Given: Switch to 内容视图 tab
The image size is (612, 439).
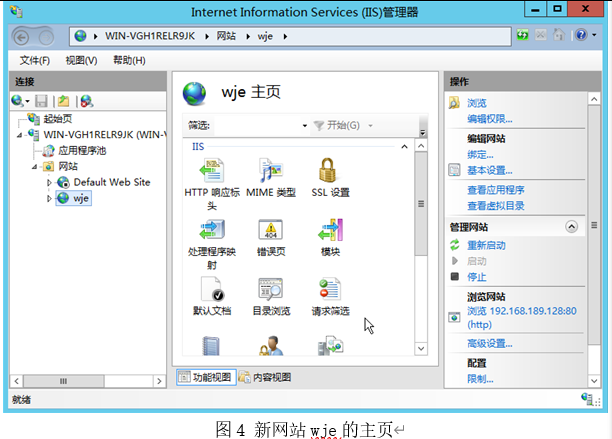Looking at the screenshot, I should pos(265,377).
